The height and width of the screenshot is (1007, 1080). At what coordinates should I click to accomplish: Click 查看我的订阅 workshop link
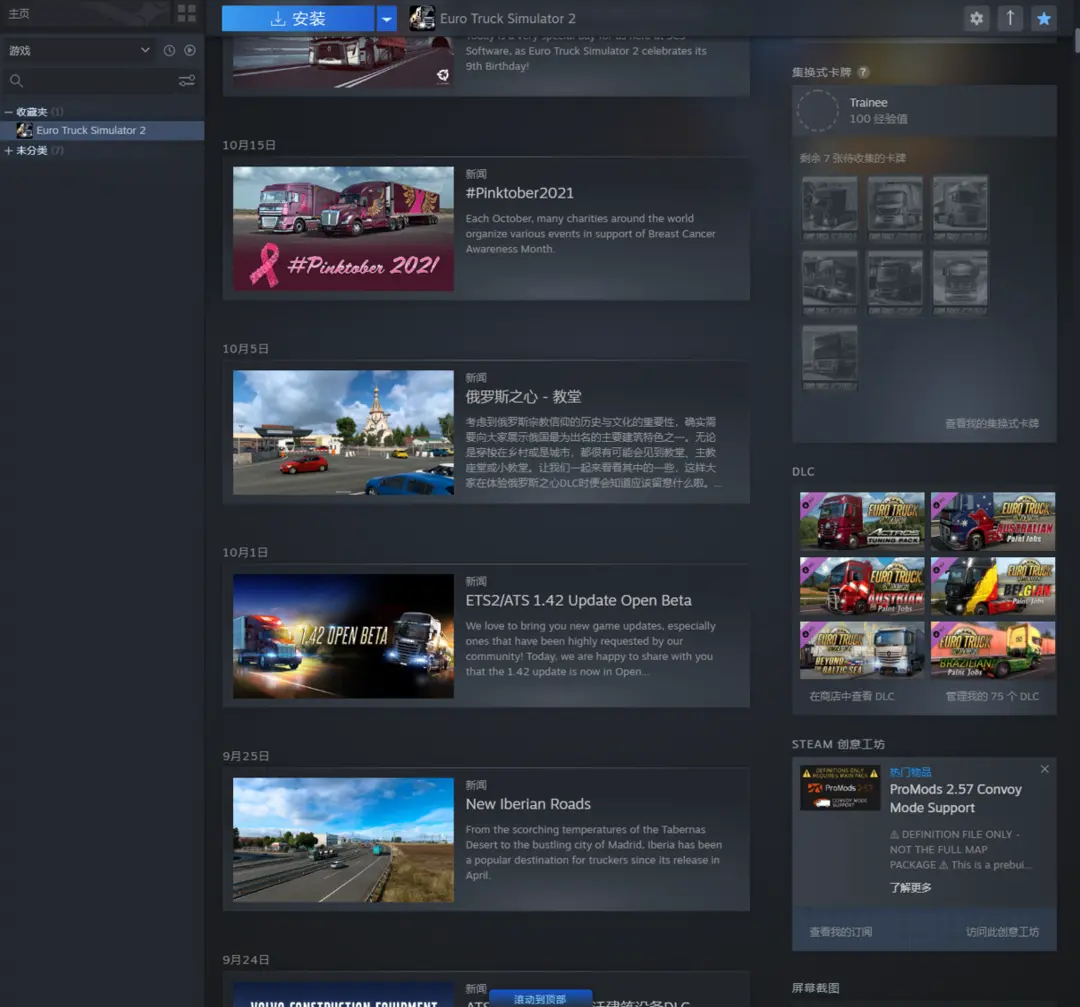(840, 932)
